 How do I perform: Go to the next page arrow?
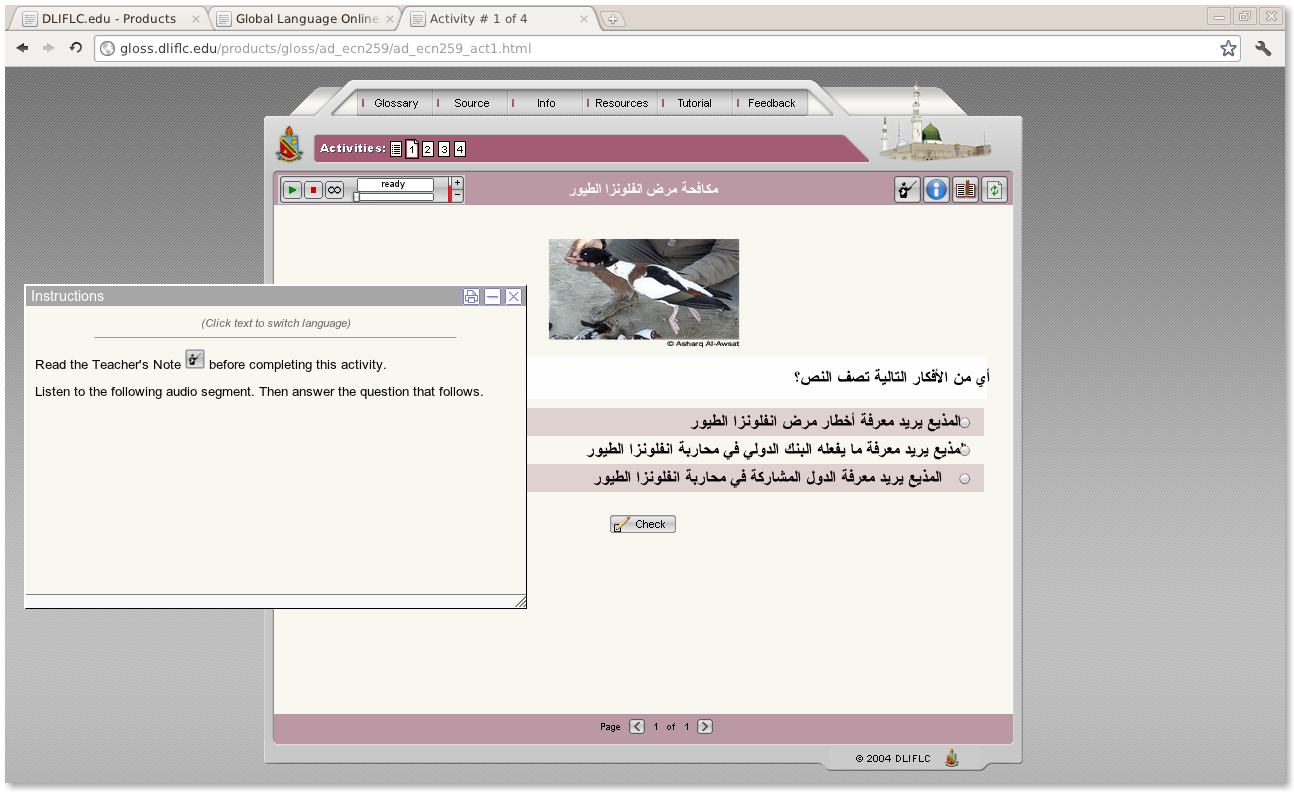(705, 727)
